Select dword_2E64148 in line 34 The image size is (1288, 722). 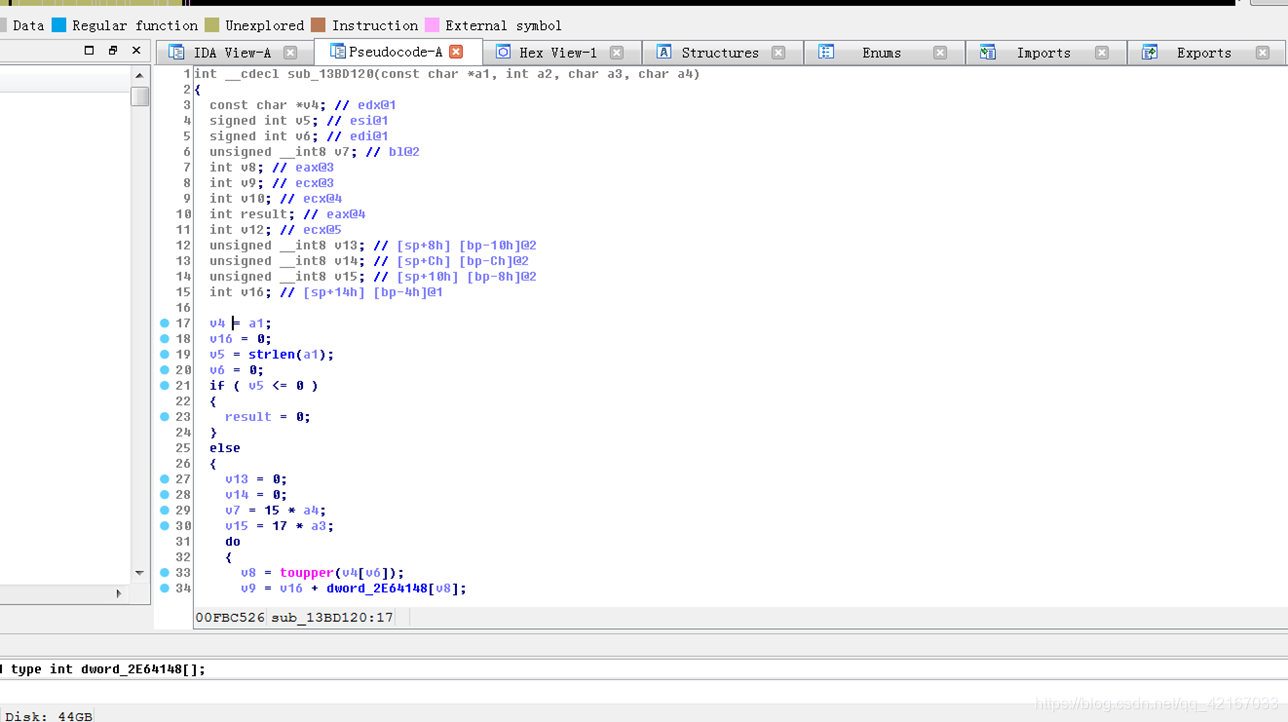tap(375, 589)
